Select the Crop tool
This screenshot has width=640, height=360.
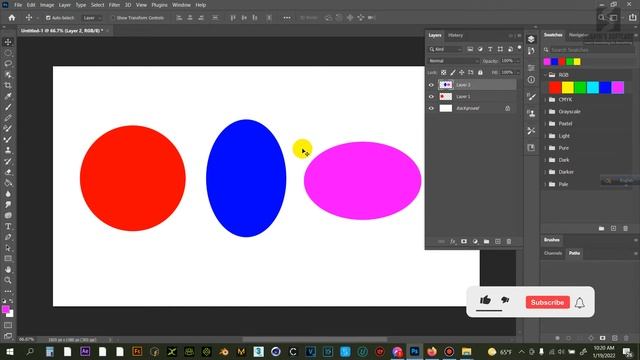[8, 85]
